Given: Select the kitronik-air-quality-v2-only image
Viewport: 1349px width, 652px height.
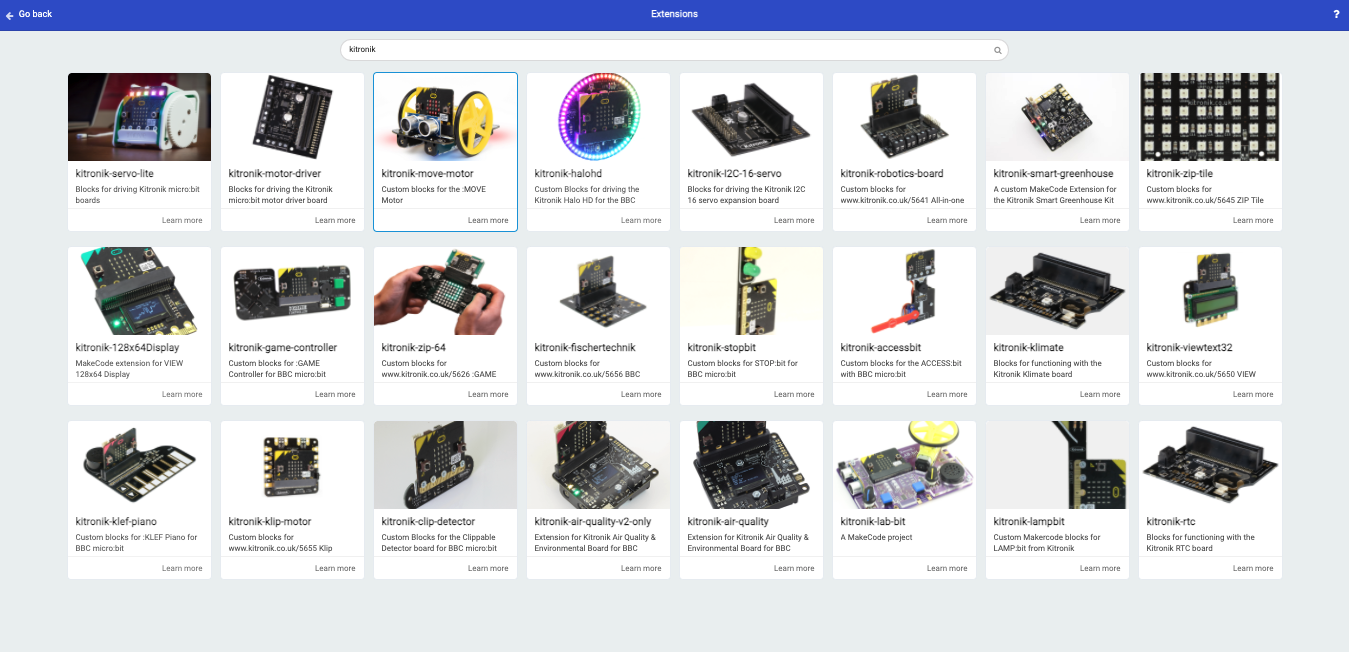Looking at the screenshot, I should tap(599, 465).
